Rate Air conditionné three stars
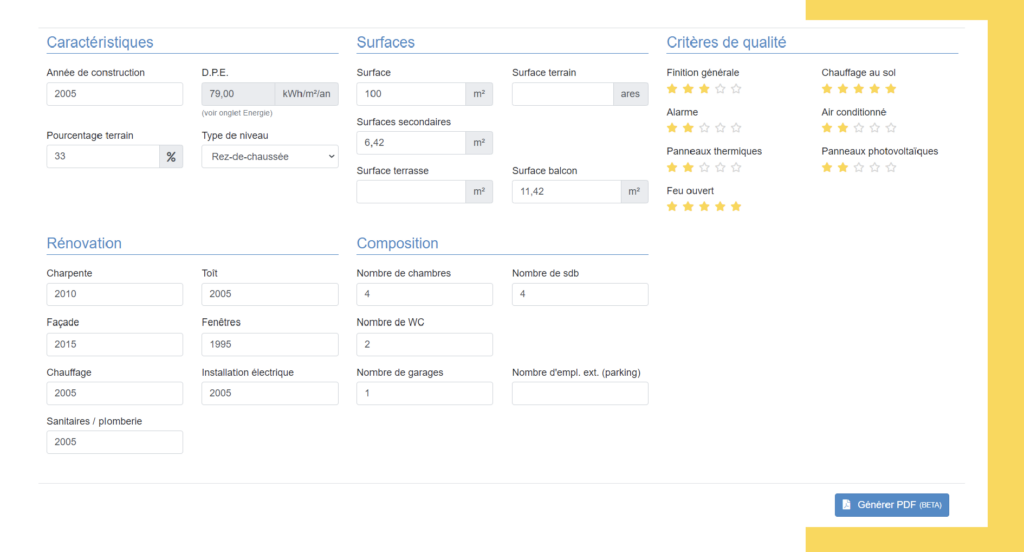This screenshot has height=552, width=1024. pyautogui.click(x=859, y=128)
